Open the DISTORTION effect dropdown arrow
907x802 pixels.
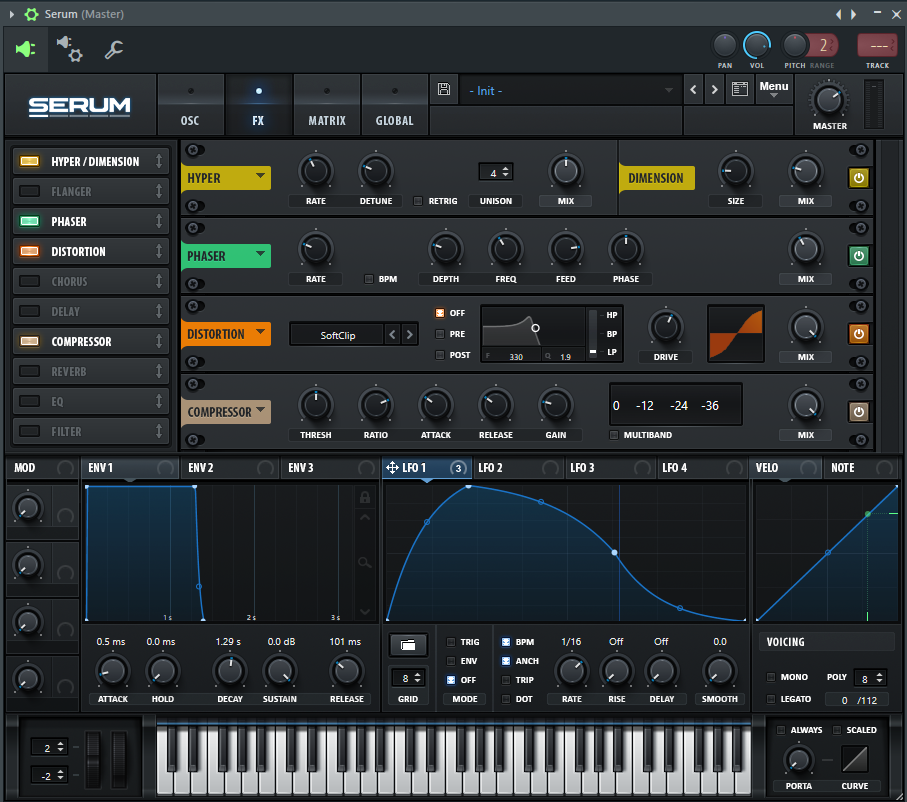[x=260, y=332]
